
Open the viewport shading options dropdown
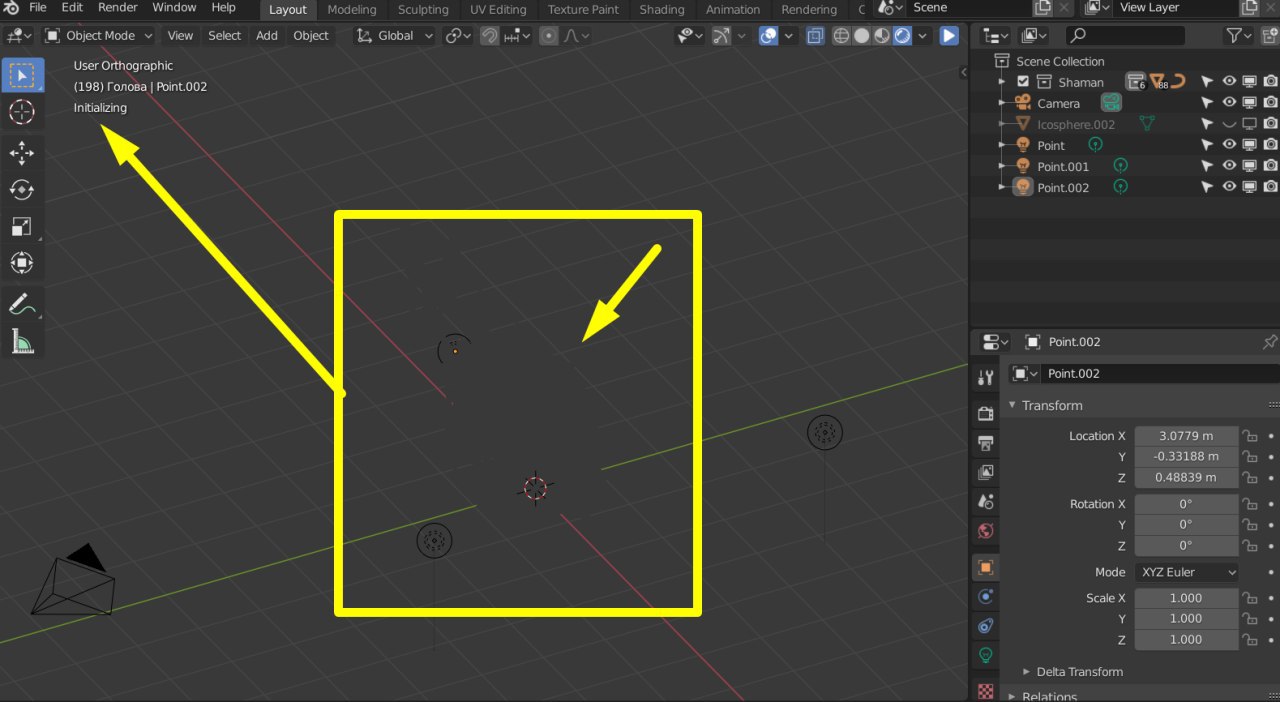pyautogui.click(x=921, y=36)
